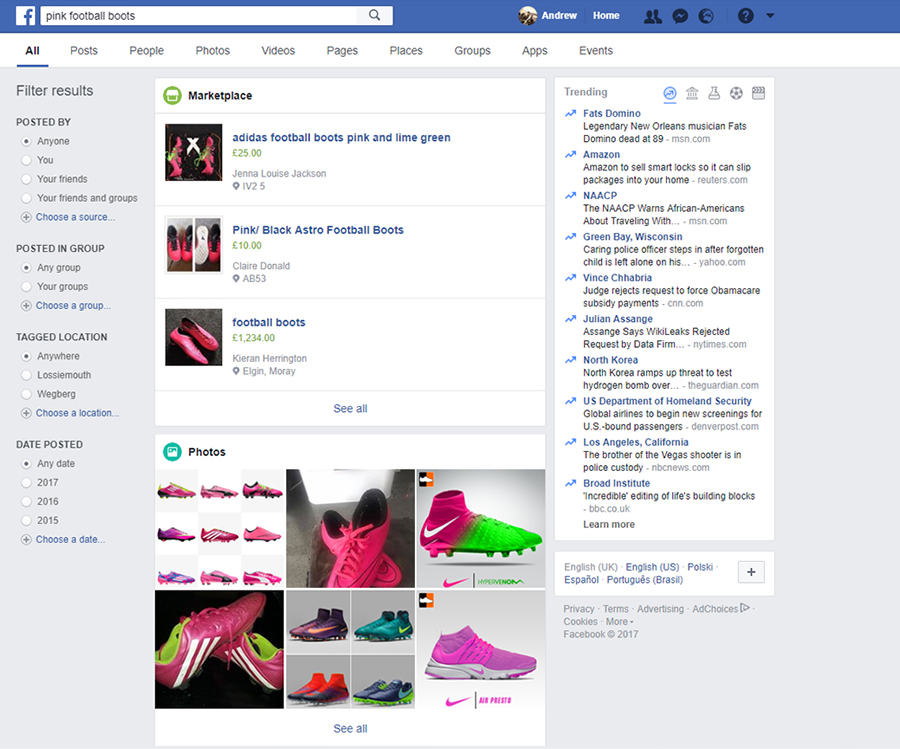Click the plus icon beside Choose a date

[26, 540]
